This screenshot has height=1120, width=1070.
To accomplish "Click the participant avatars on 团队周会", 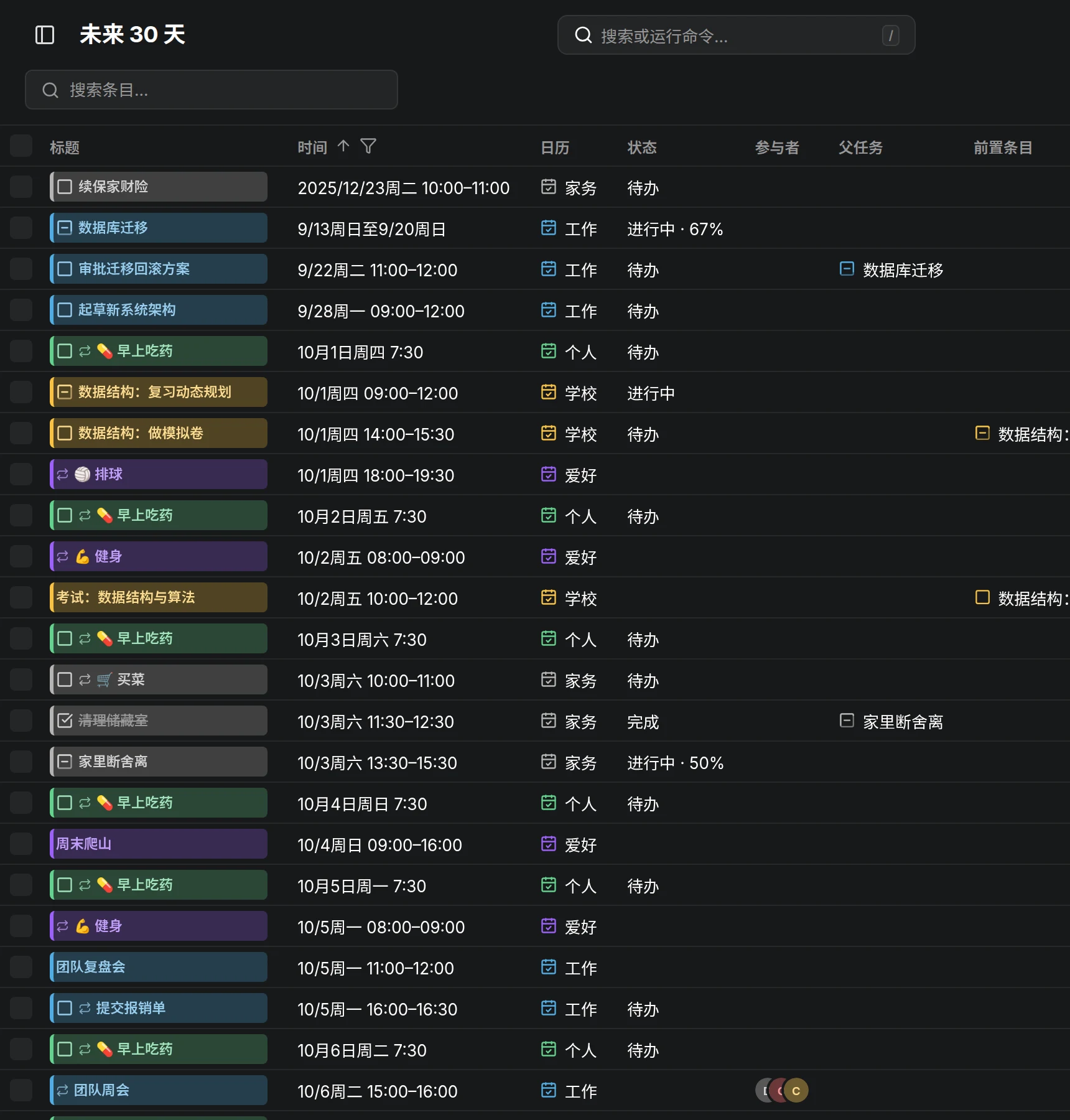I will pyautogui.click(x=782, y=1090).
